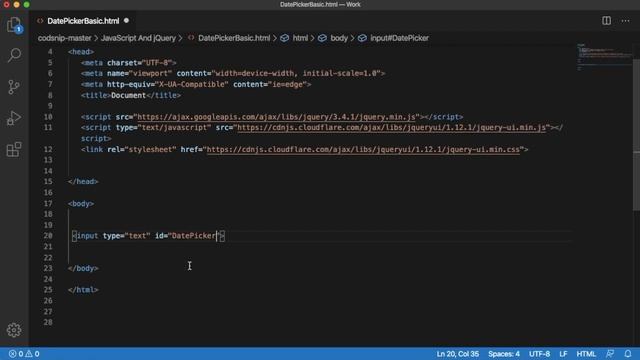
Task: Click the JavaScript And jQuery breadcrumb
Action: click(x=138, y=38)
